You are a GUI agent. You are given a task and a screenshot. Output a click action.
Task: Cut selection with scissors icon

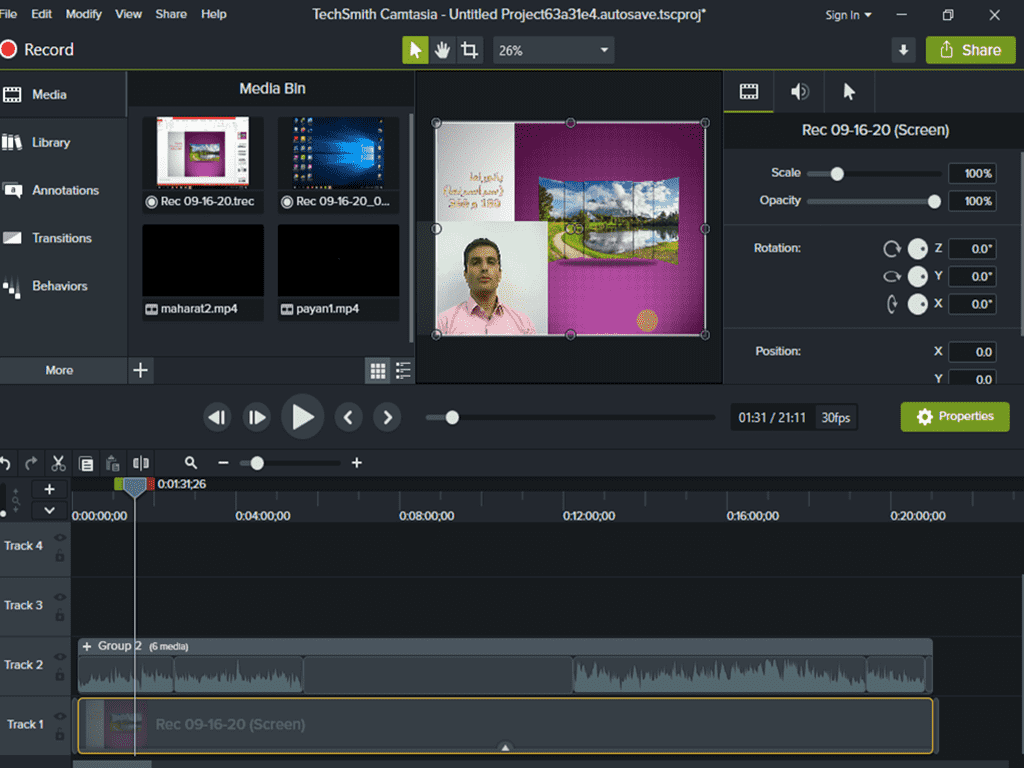pos(58,464)
